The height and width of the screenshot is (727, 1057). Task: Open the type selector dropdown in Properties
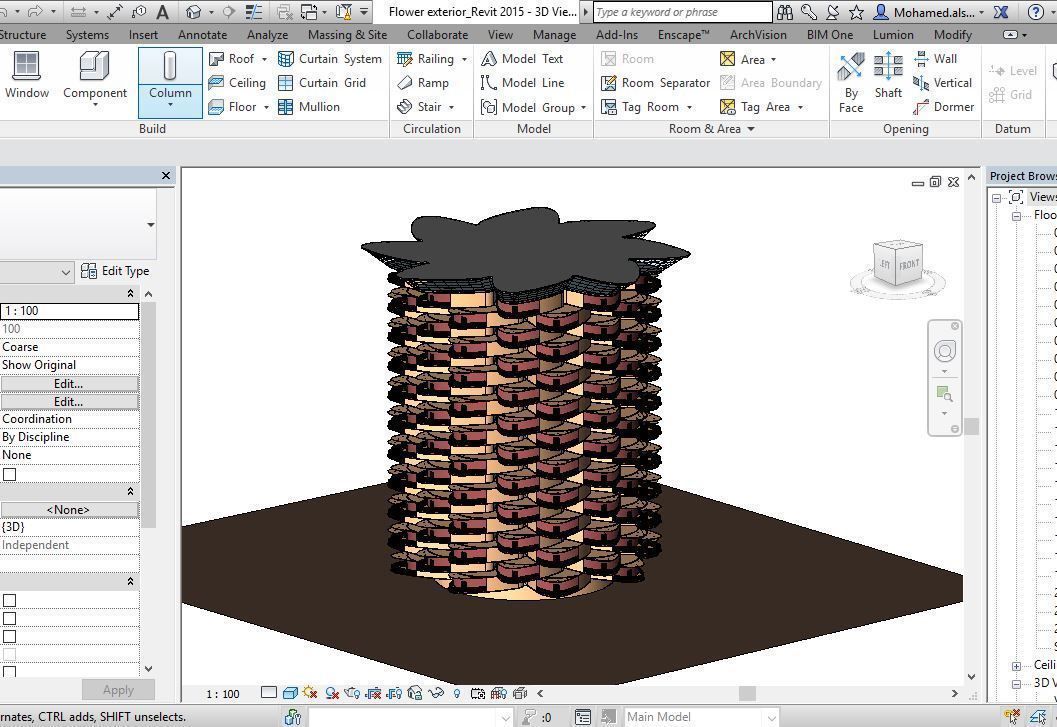coord(150,224)
